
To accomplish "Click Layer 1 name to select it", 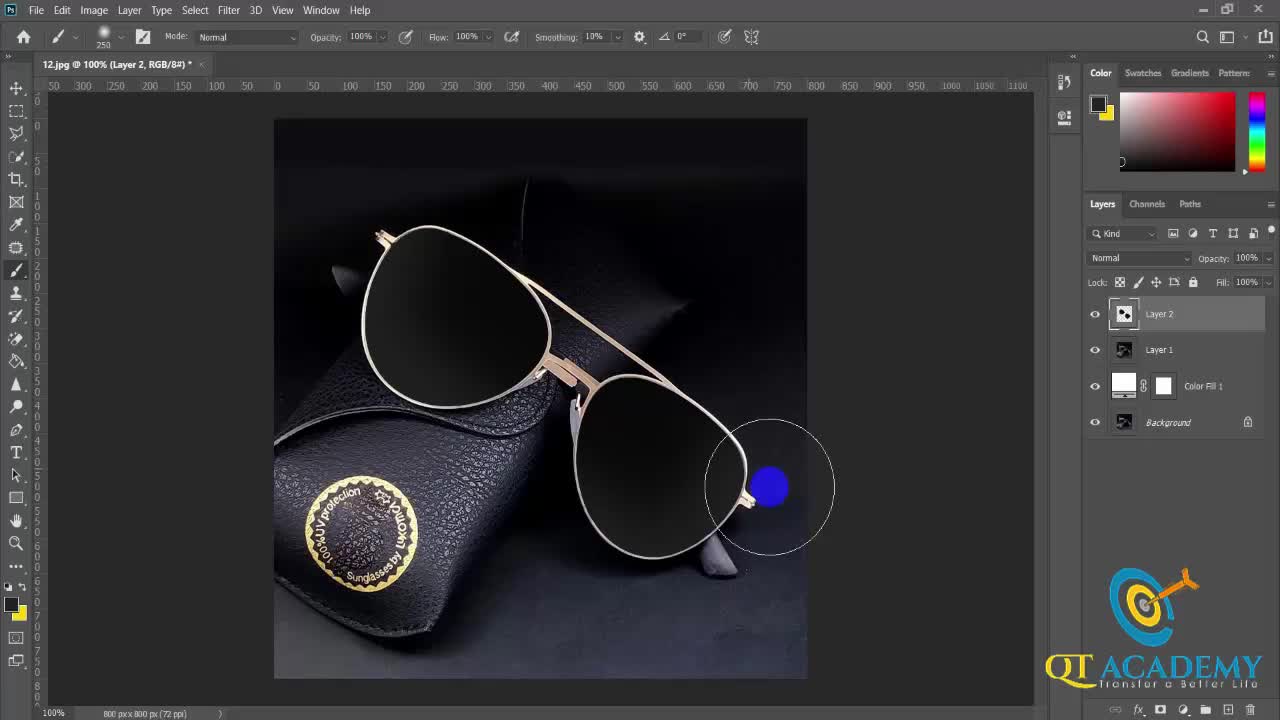I will tap(1159, 350).
